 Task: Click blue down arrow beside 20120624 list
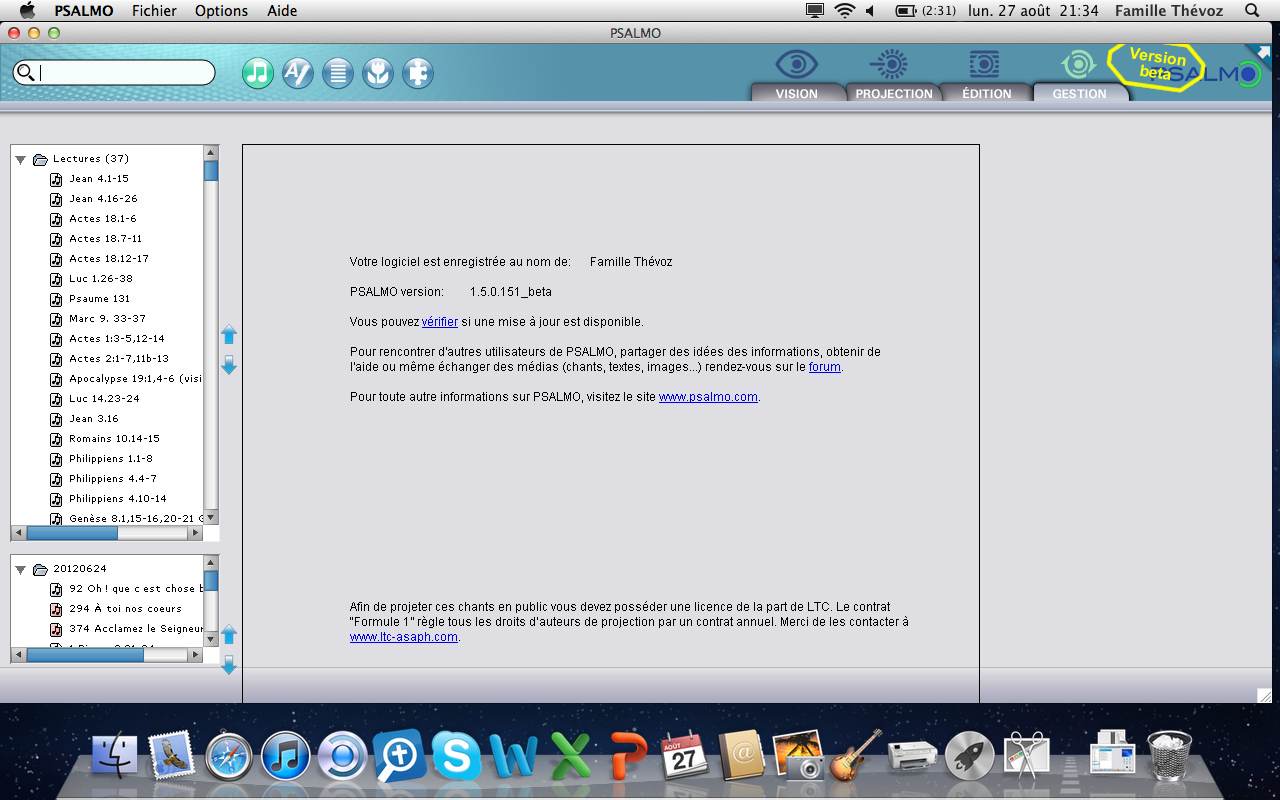click(229, 665)
